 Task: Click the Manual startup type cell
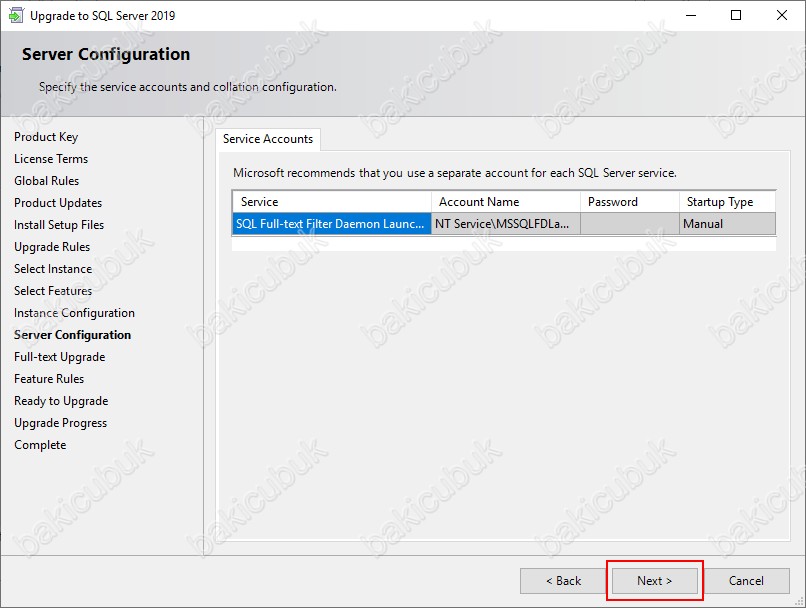(727, 224)
